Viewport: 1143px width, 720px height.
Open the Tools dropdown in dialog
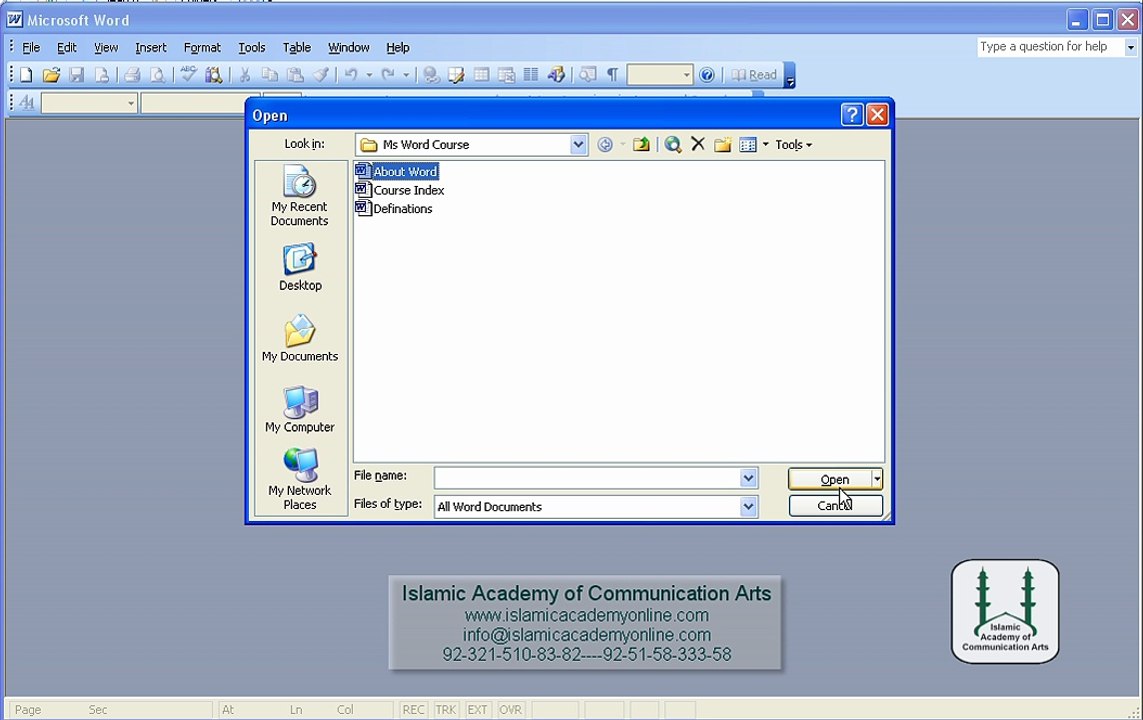(793, 144)
